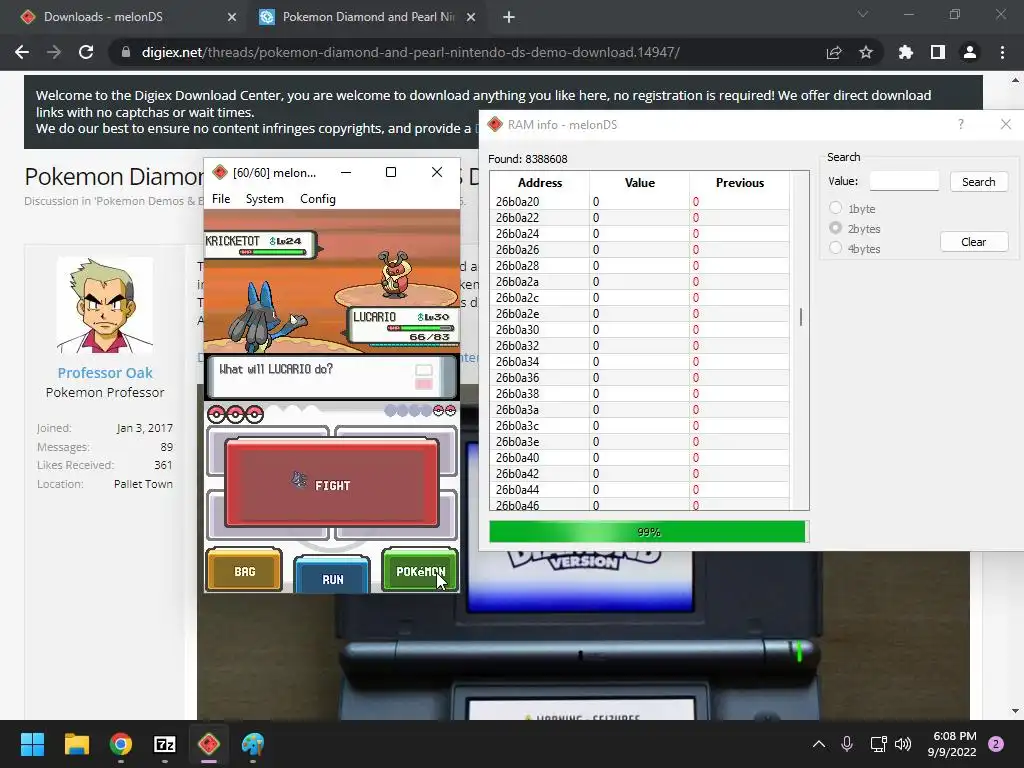Click the search Value input field
Screen dimensions: 1024x768
click(904, 181)
